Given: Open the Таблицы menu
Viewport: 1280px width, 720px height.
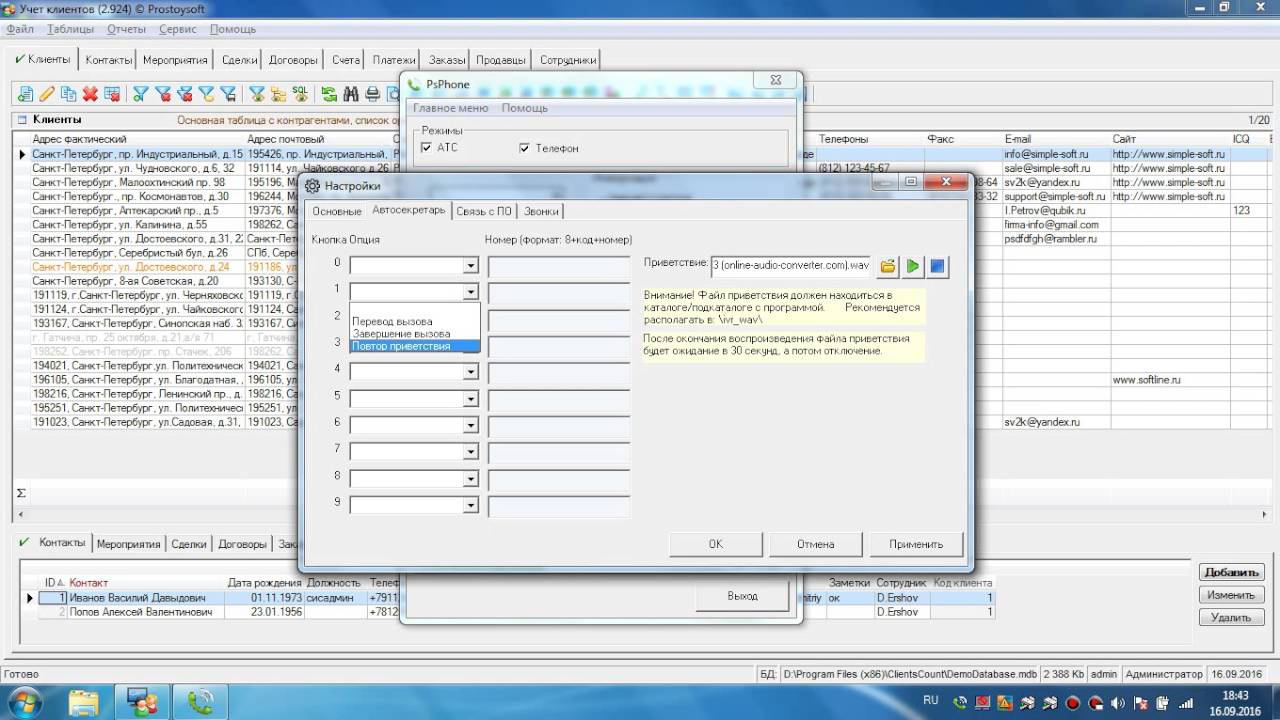Looking at the screenshot, I should [70, 29].
